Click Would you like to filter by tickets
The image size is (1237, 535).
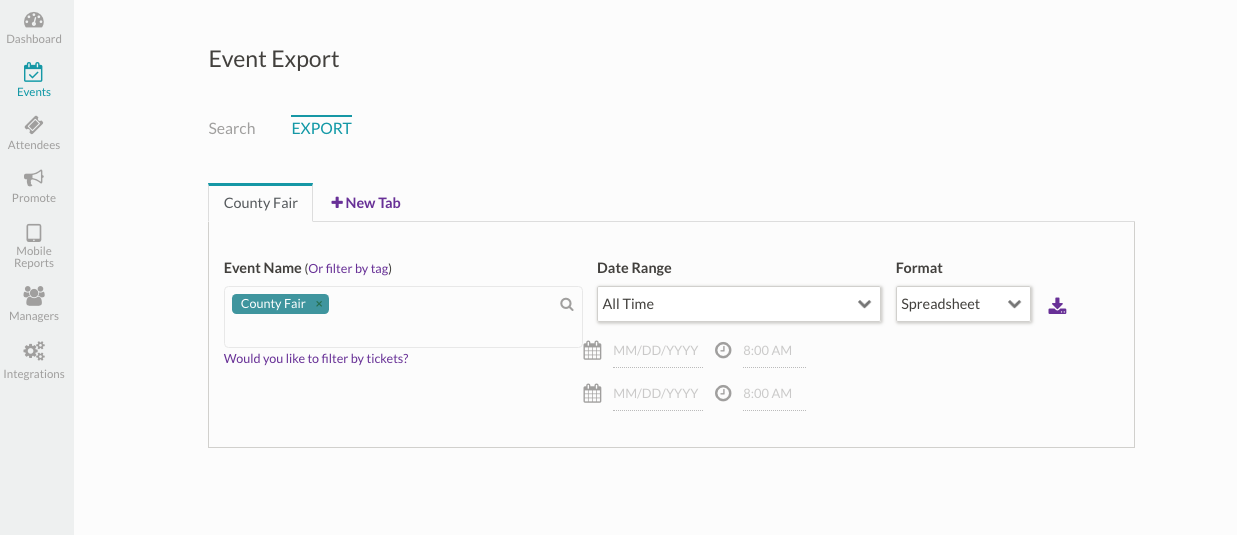click(x=316, y=359)
